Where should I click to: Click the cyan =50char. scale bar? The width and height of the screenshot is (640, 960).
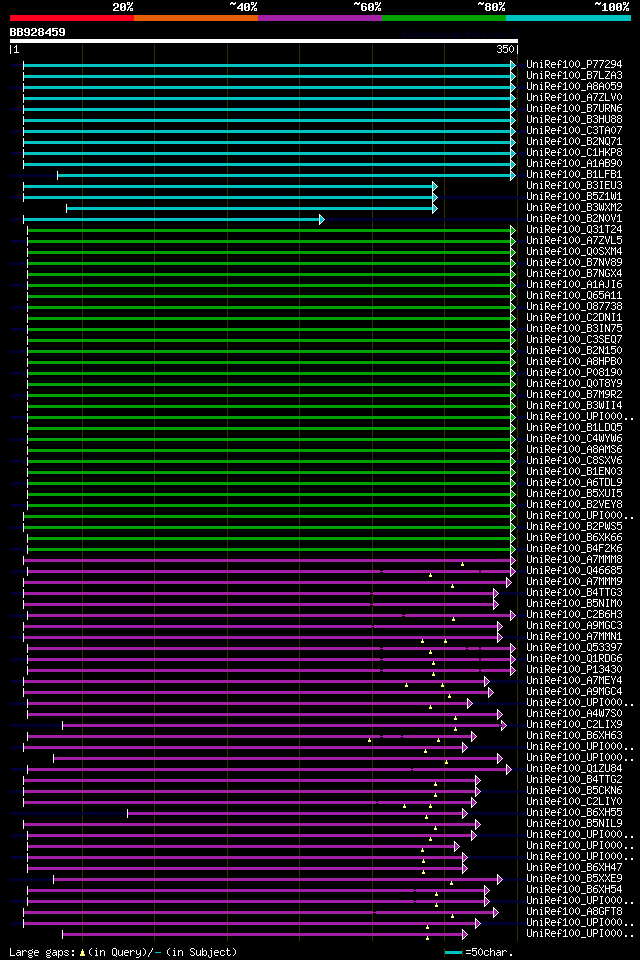point(453,953)
